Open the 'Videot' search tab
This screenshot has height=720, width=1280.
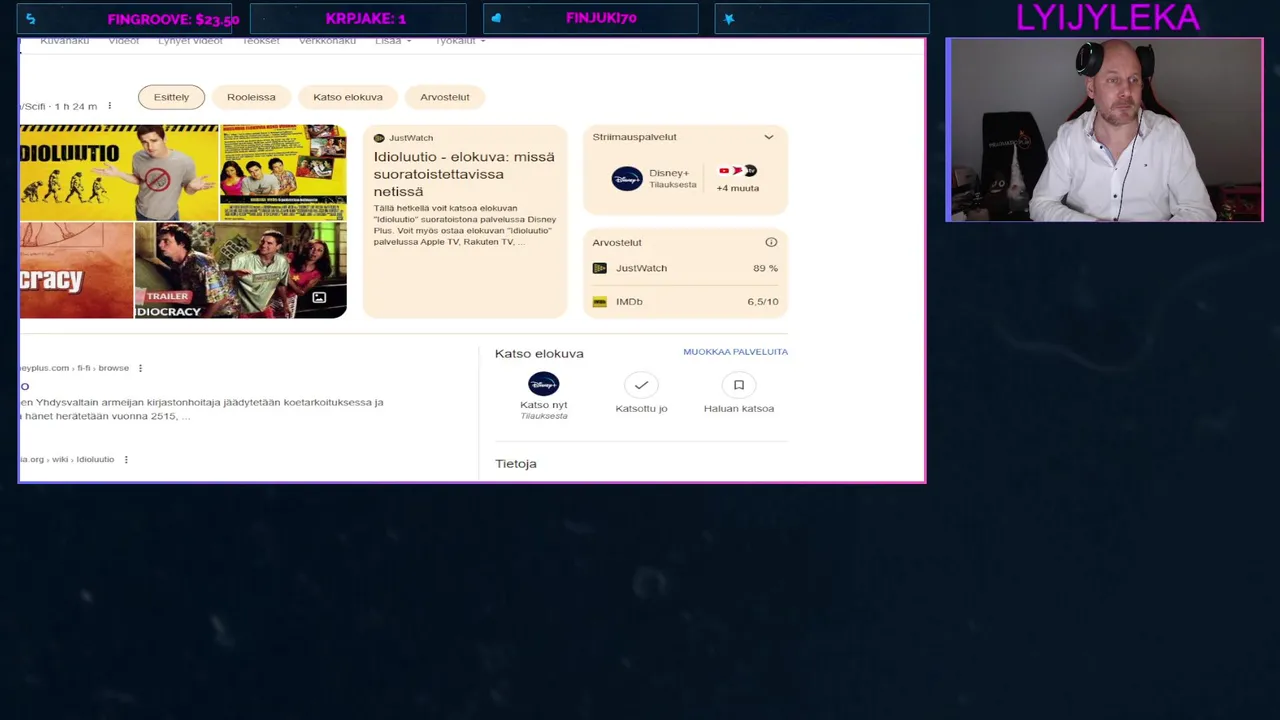124,41
